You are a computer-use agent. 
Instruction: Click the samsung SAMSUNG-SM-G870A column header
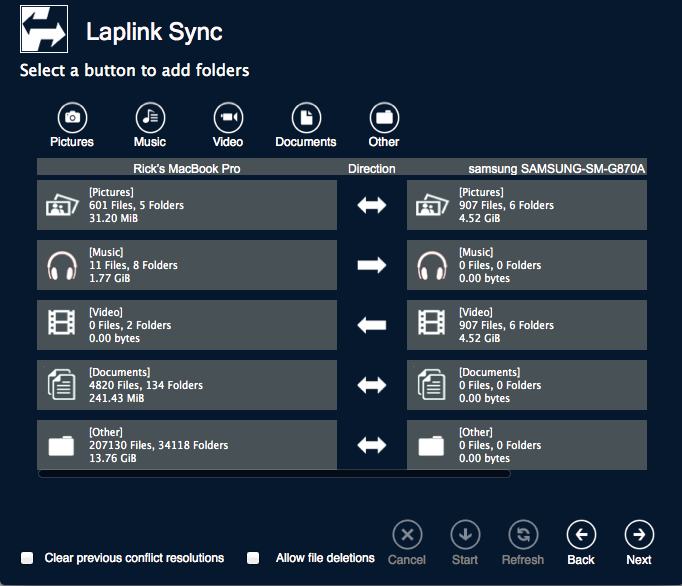coord(556,168)
